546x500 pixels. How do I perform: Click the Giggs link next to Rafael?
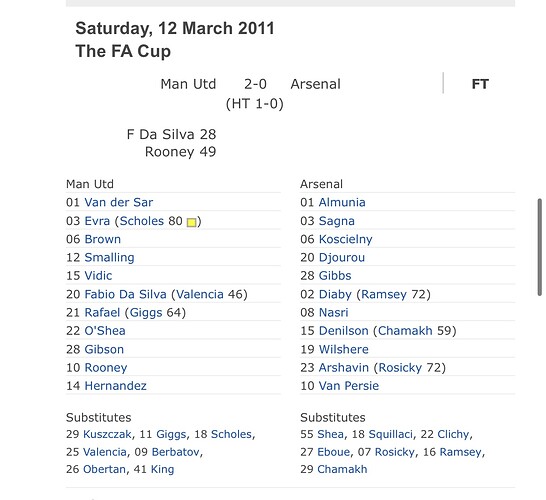(146, 313)
